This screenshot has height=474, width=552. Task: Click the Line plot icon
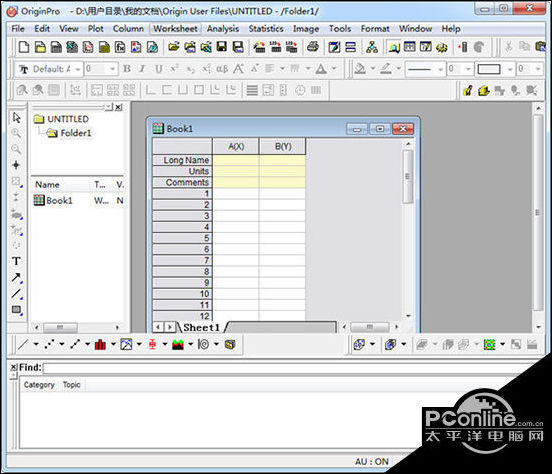pos(23,344)
